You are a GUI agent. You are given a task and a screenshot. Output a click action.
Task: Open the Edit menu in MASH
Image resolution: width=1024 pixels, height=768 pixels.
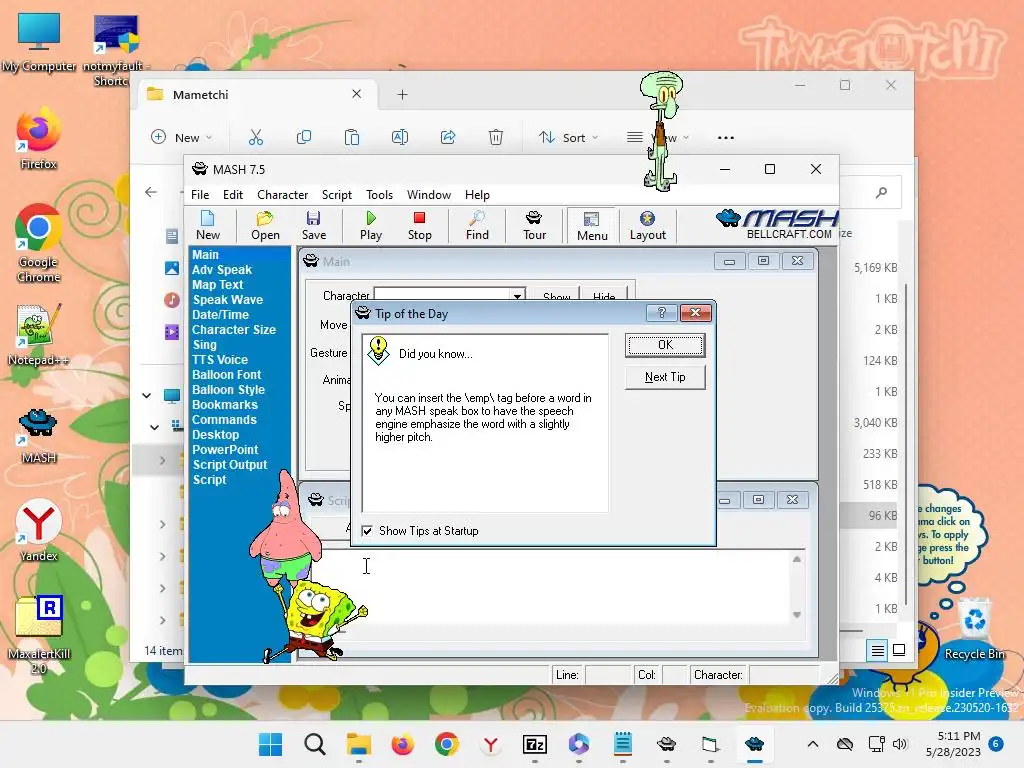[x=232, y=195]
